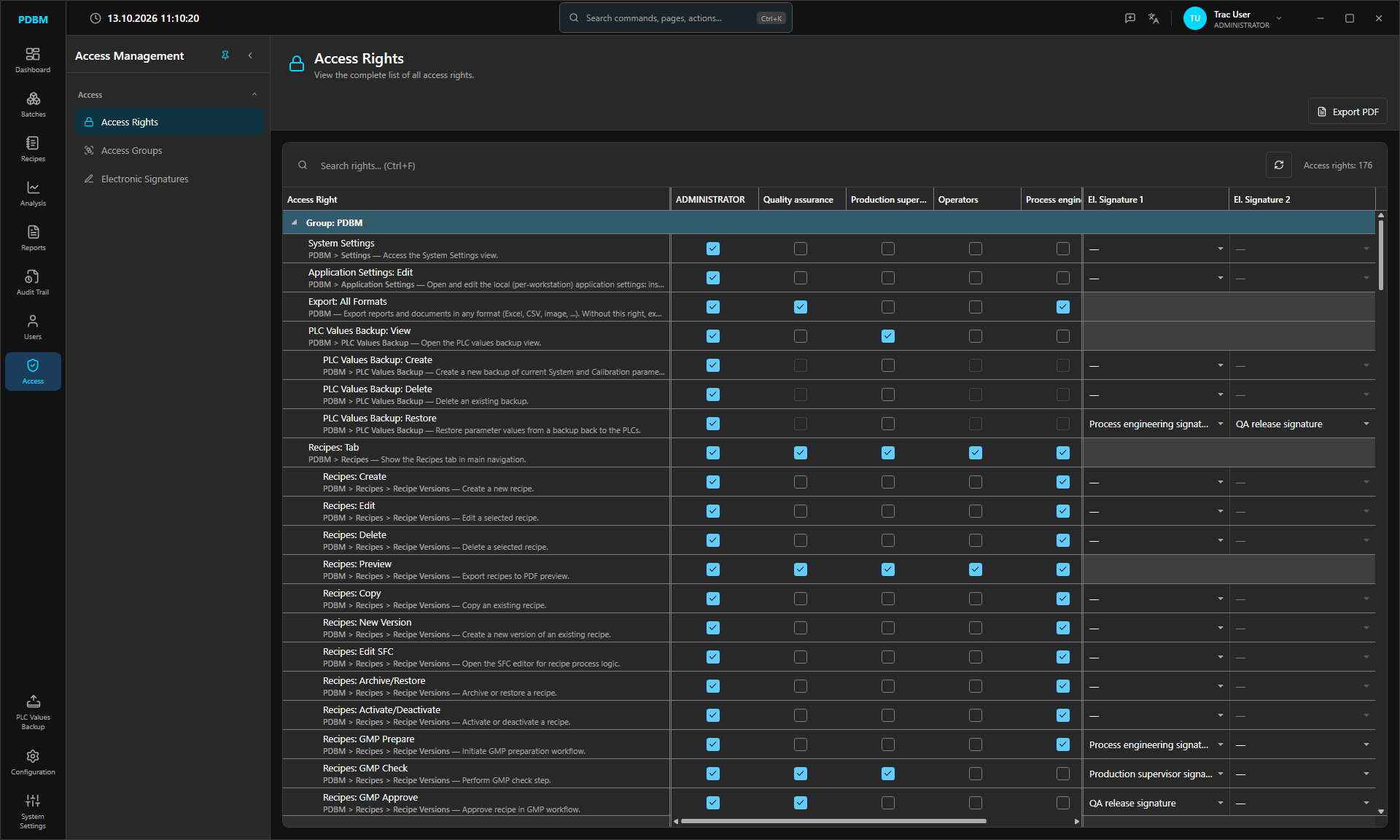Click the TU user avatar
The width and height of the screenshot is (1400, 840).
[1194, 18]
